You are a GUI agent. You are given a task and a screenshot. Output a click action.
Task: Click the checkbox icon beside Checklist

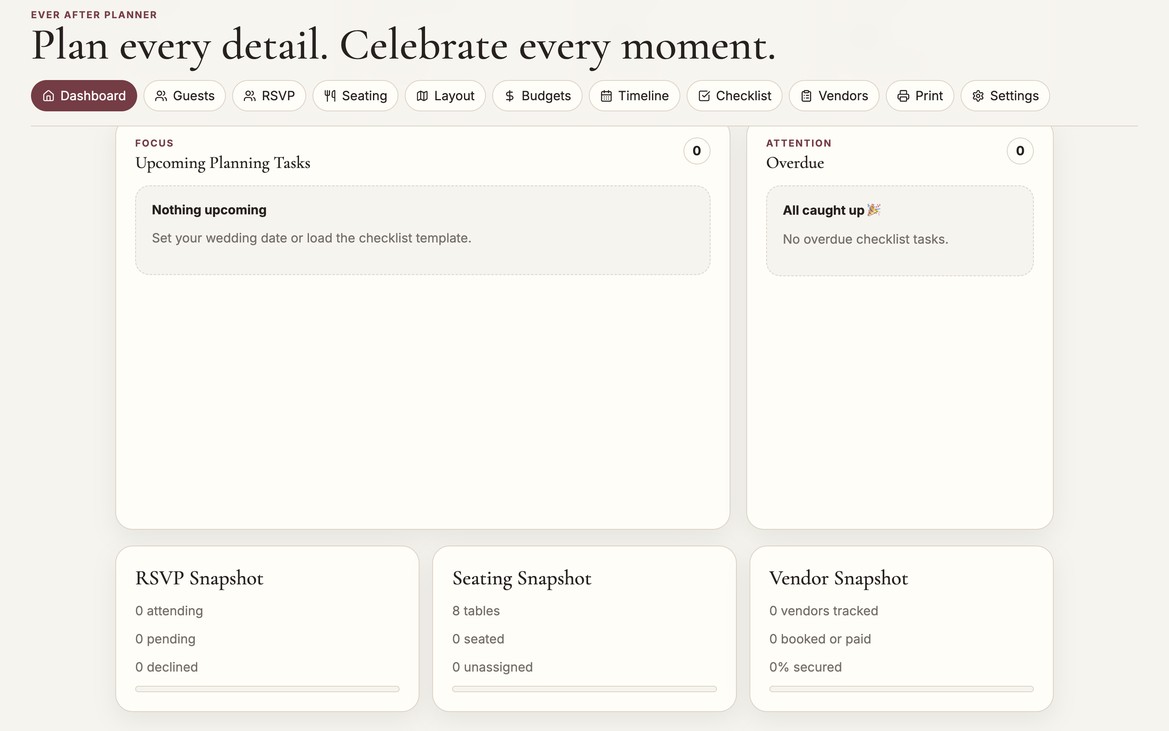click(704, 96)
